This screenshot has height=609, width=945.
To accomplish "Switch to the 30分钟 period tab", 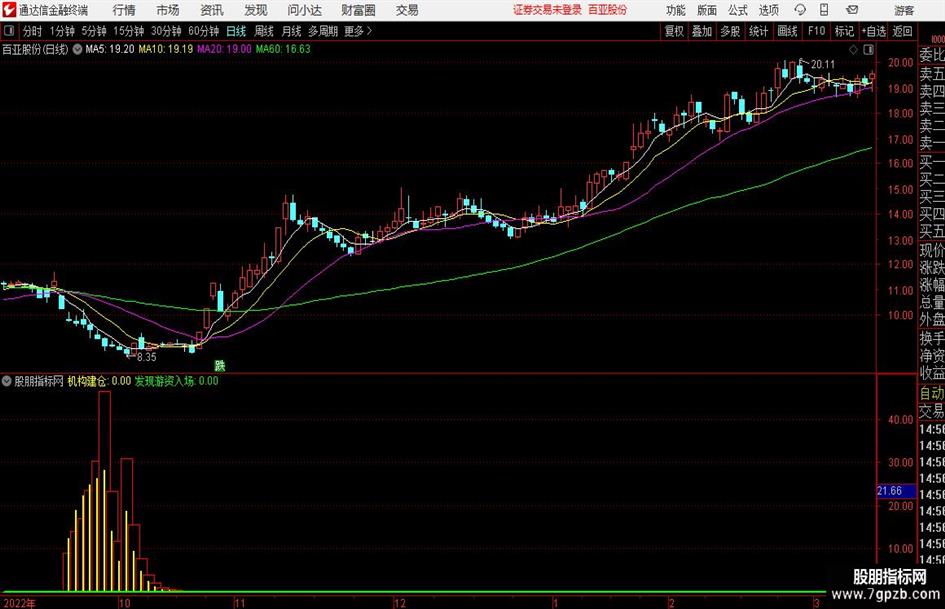I will click(166, 31).
